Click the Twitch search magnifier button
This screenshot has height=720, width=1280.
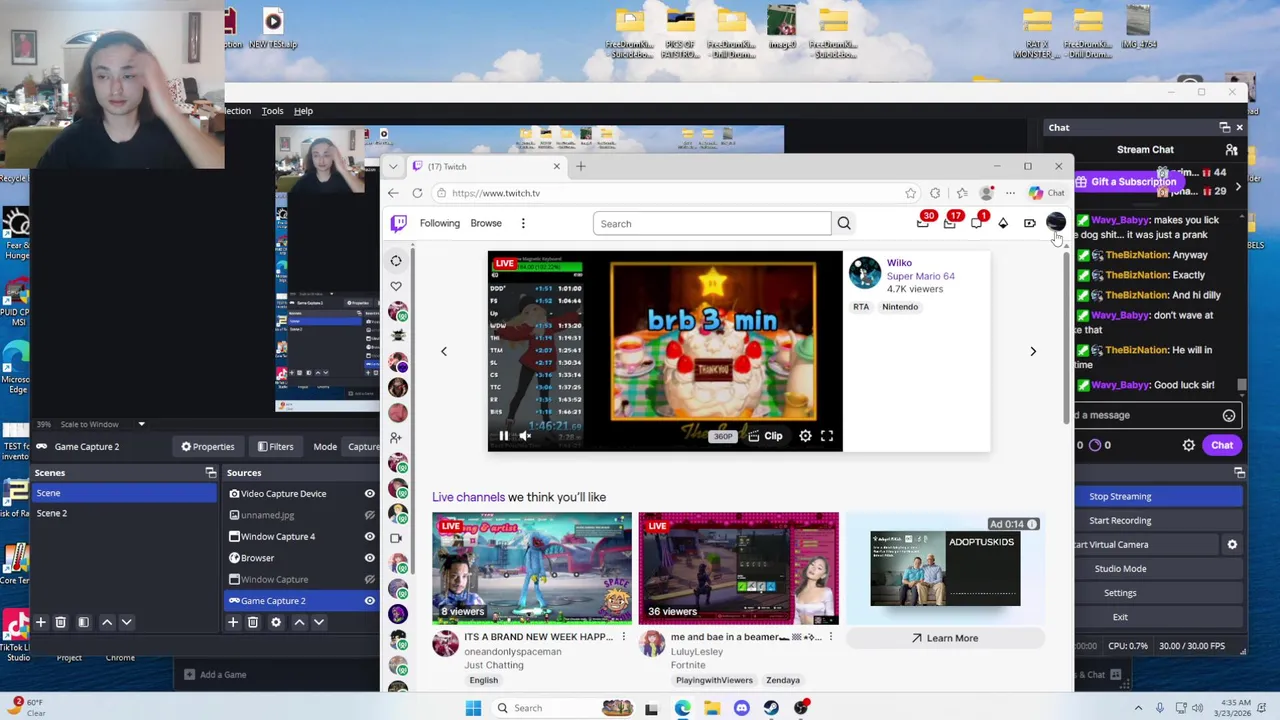click(x=844, y=223)
